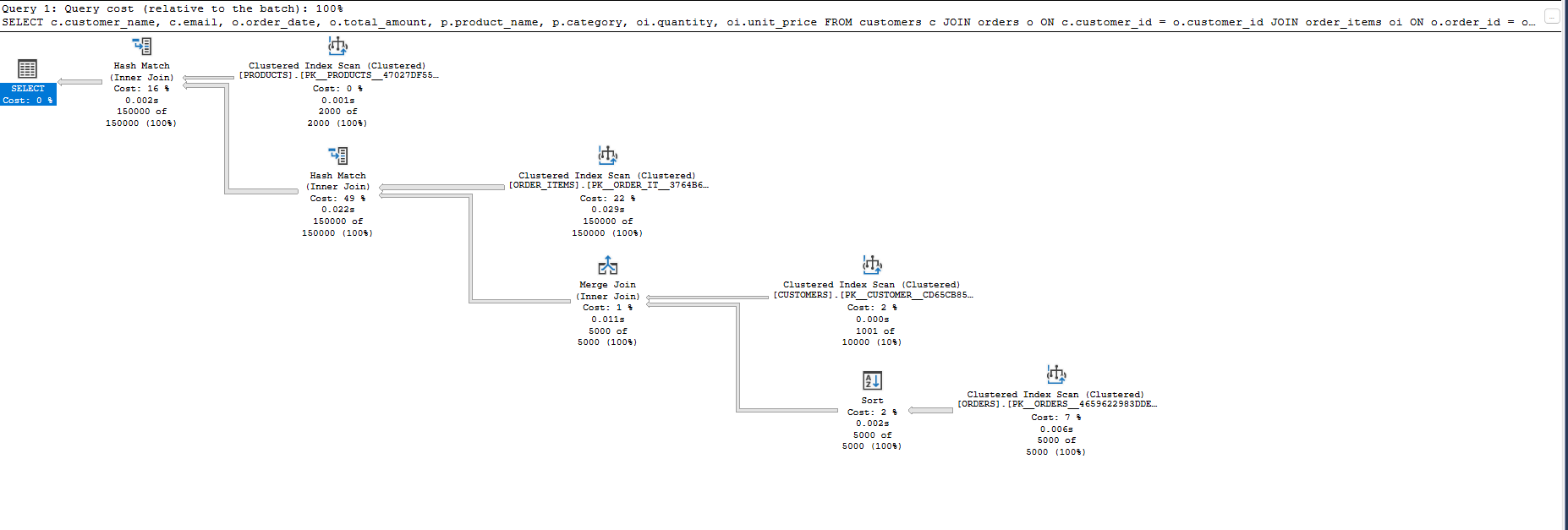The image size is (1568, 530).
Task: Click the 'Cost: 22 %' label
Action: [607, 199]
